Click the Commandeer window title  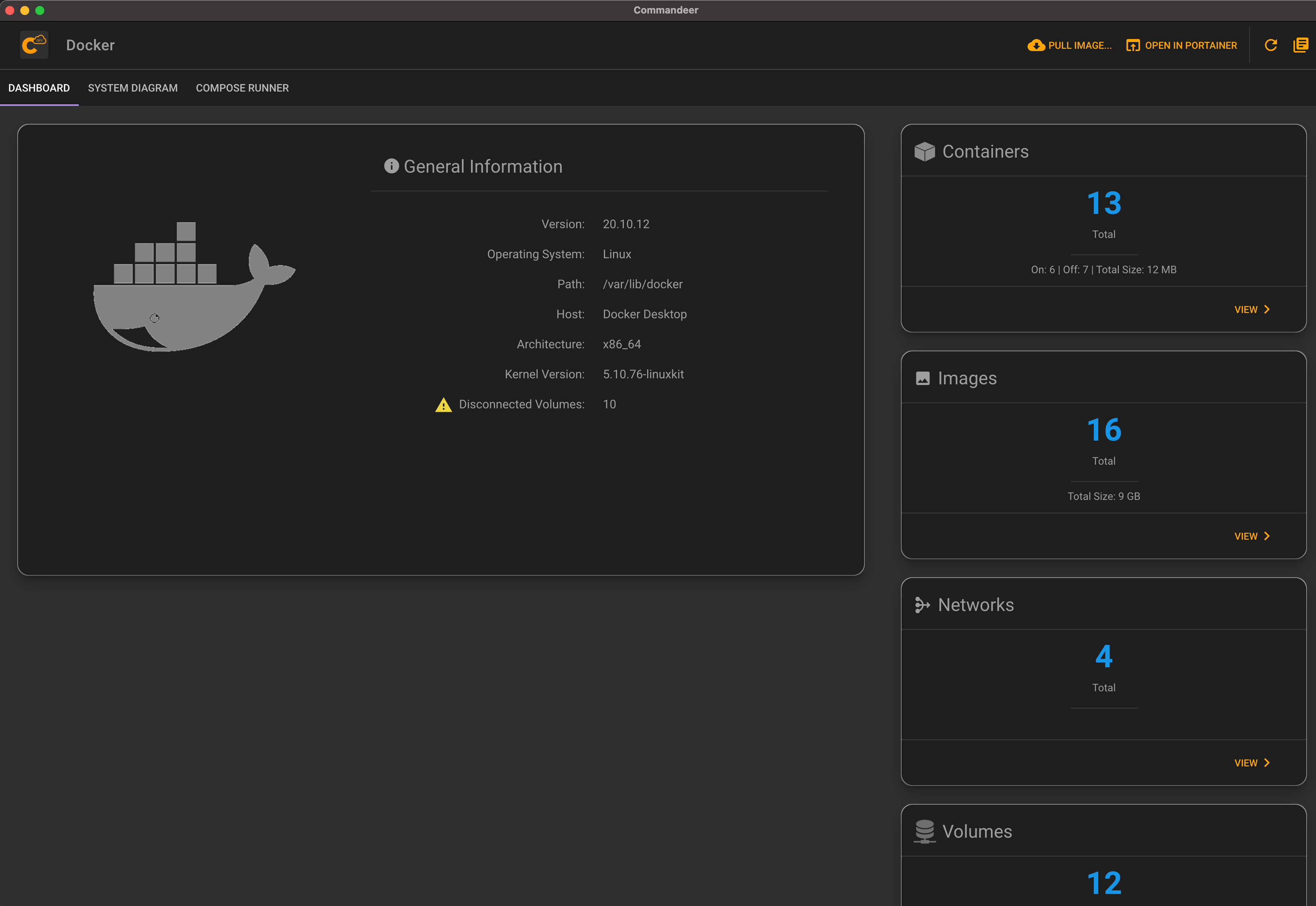[x=666, y=10]
